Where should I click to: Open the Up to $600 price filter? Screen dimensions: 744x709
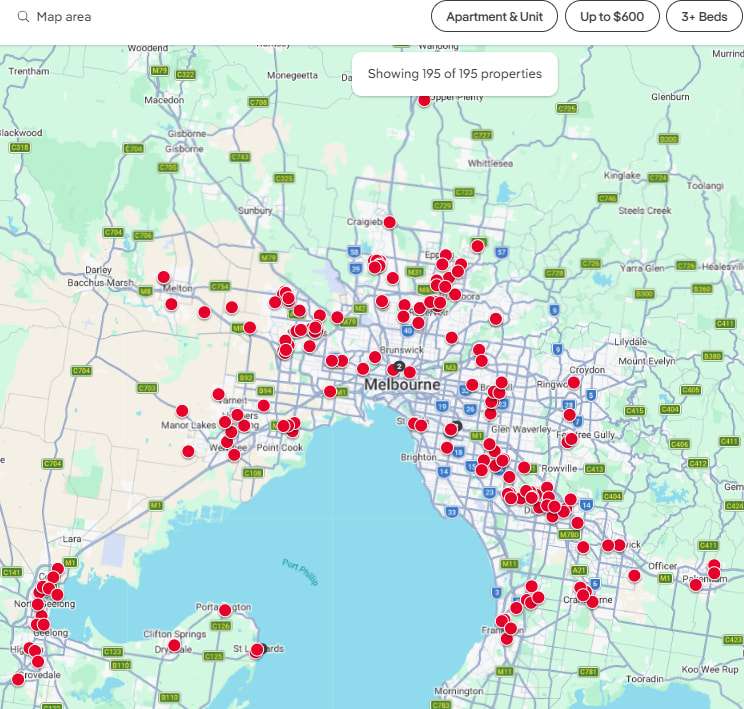(x=612, y=17)
